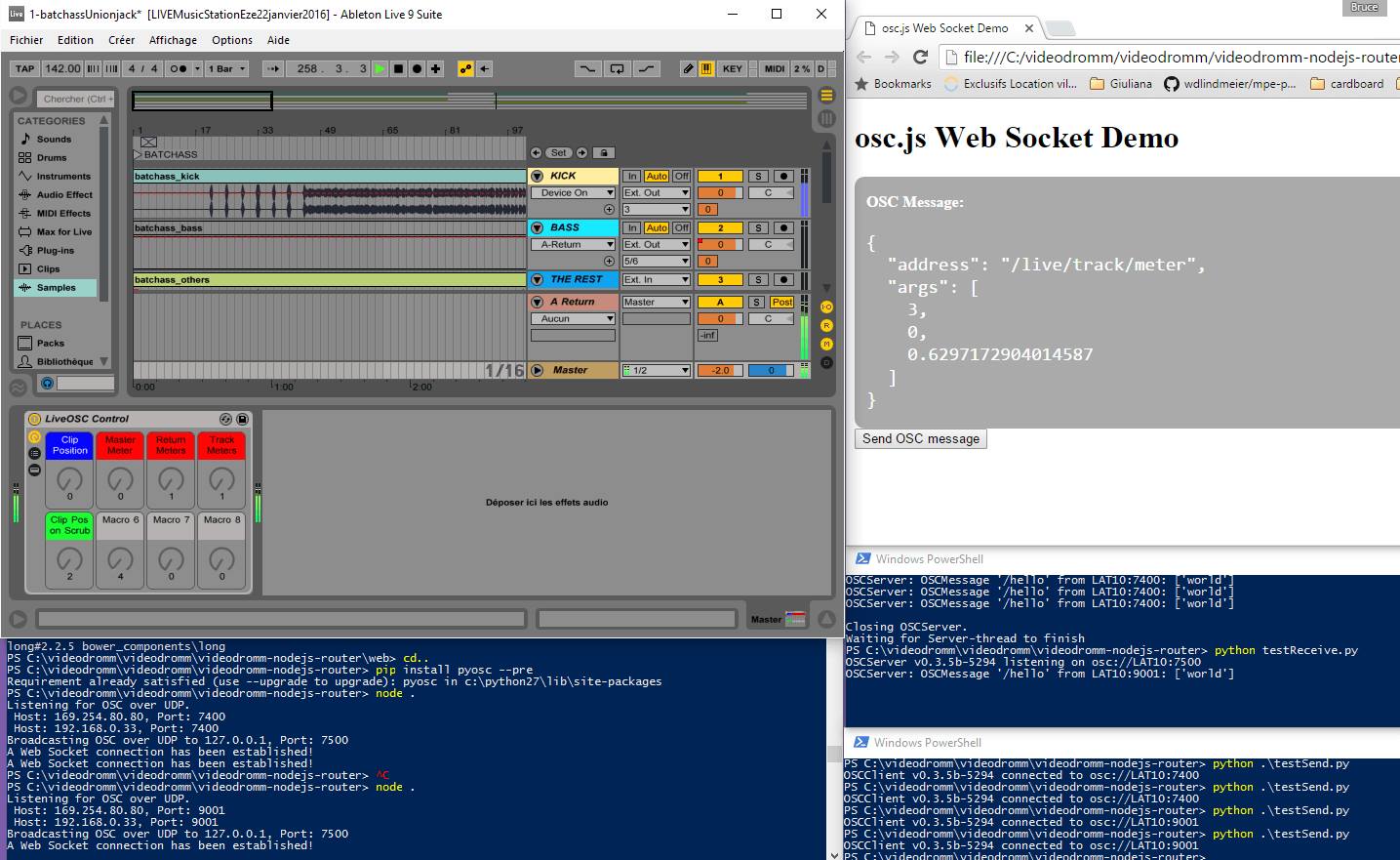1400x860 pixels.
Task: Set KICK track monitoring to In
Action: (632, 176)
